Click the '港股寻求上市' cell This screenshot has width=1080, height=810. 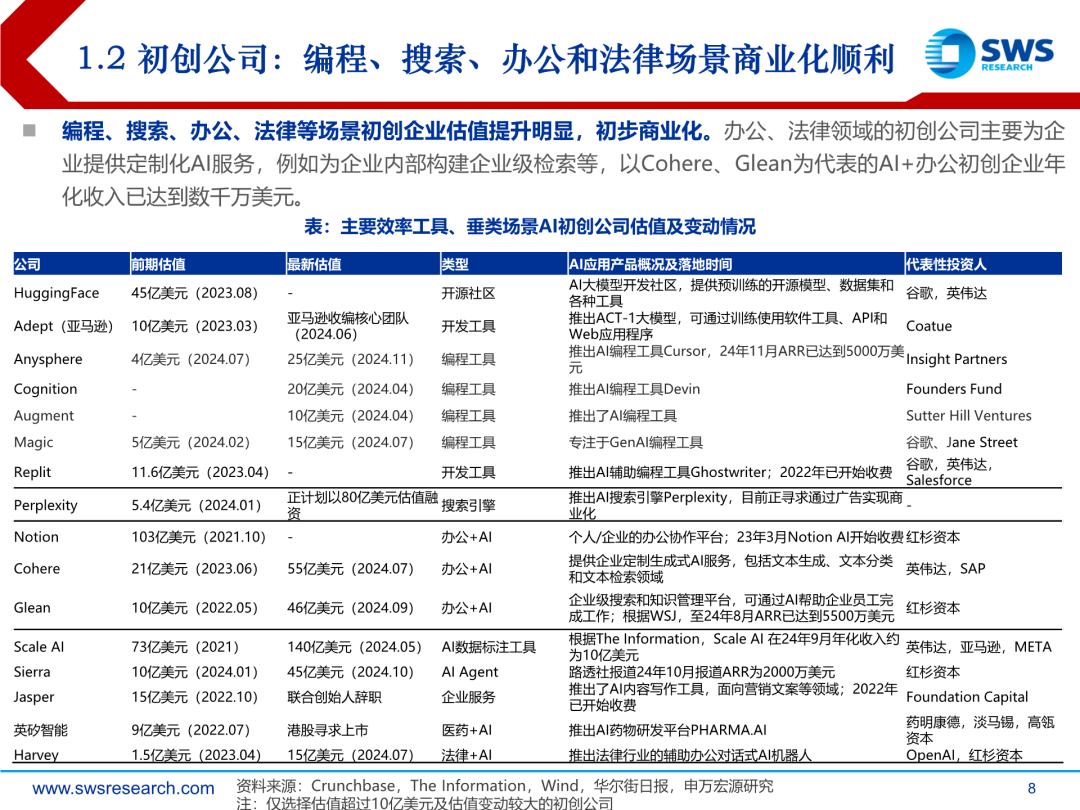click(x=327, y=730)
